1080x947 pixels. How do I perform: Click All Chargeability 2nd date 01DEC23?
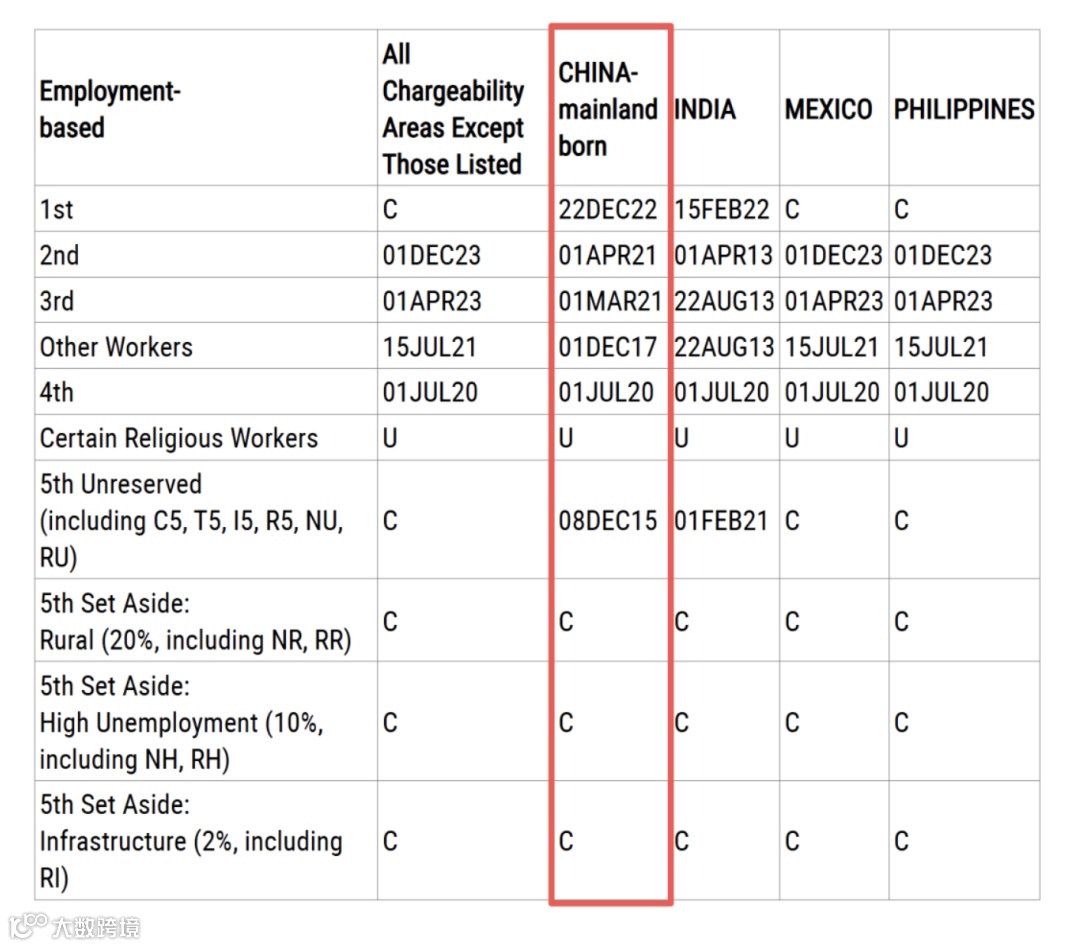coord(431,256)
